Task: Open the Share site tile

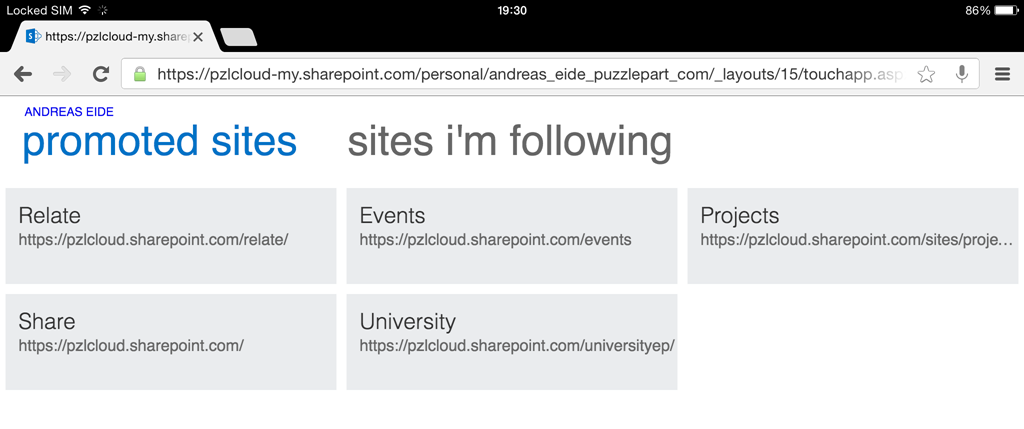Action: click(x=171, y=342)
